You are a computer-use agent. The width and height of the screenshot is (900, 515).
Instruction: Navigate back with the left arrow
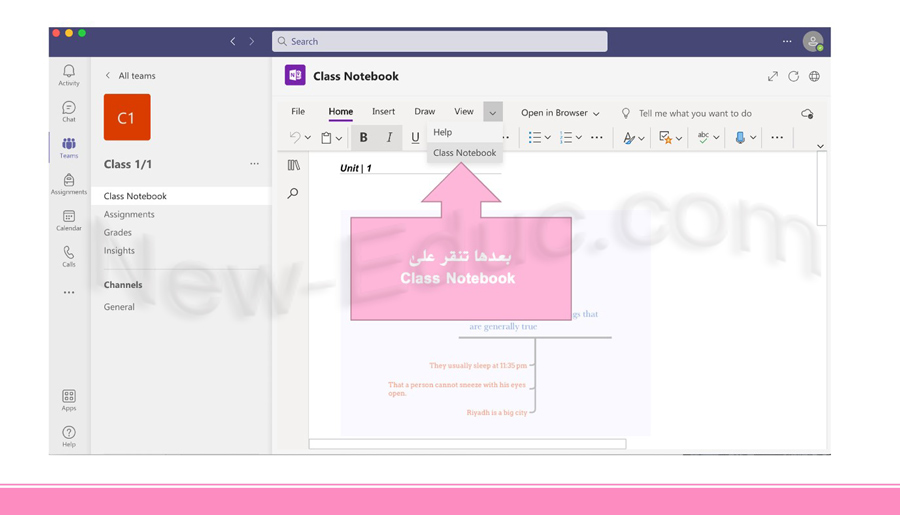click(232, 41)
